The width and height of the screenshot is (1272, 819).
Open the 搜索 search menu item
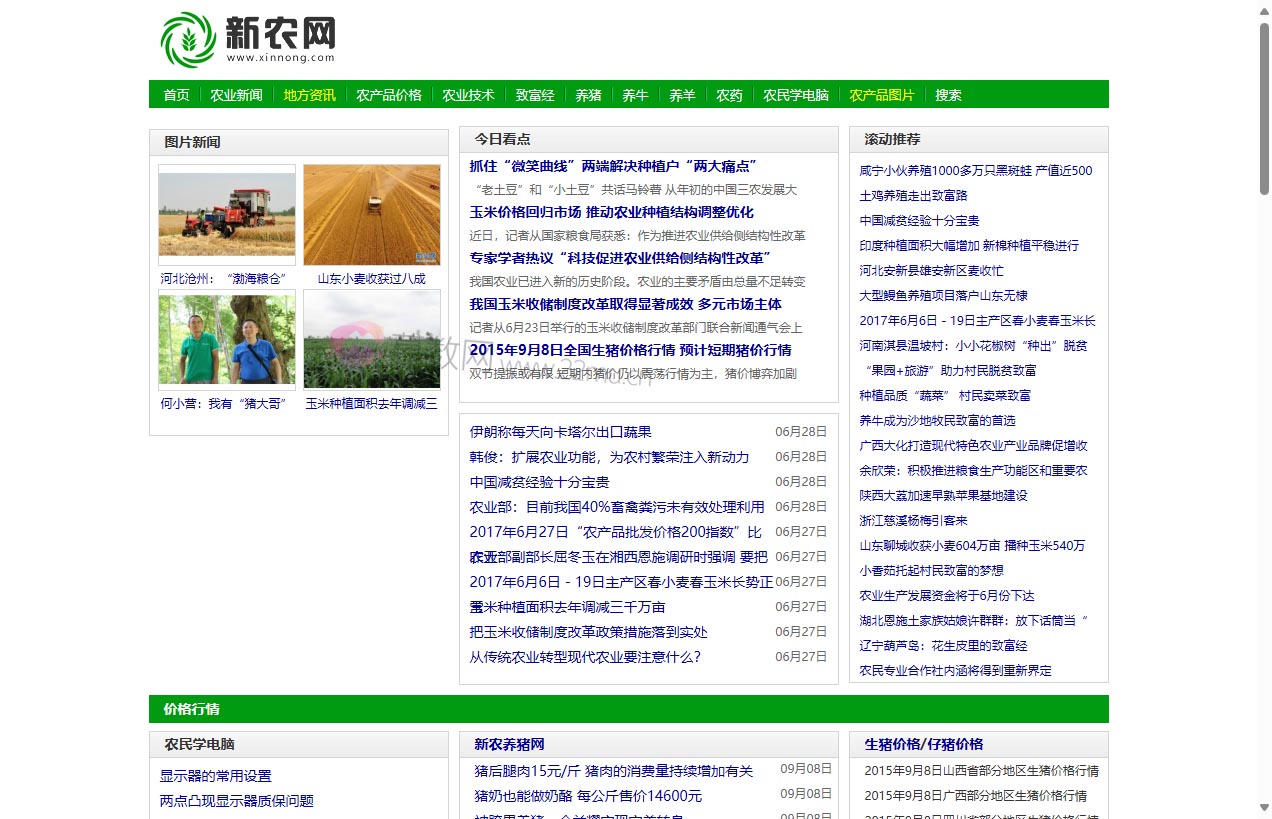(x=948, y=94)
